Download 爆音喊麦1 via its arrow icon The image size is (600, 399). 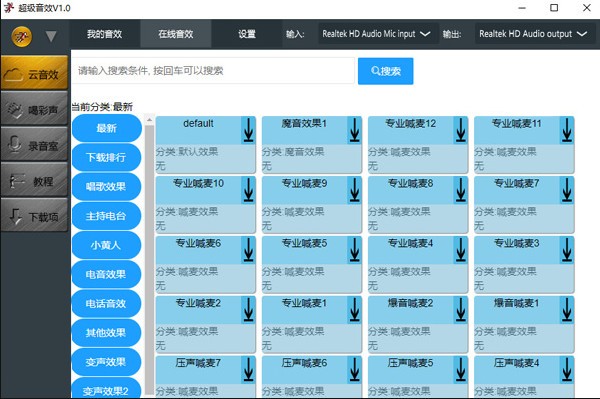[x=567, y=310]
